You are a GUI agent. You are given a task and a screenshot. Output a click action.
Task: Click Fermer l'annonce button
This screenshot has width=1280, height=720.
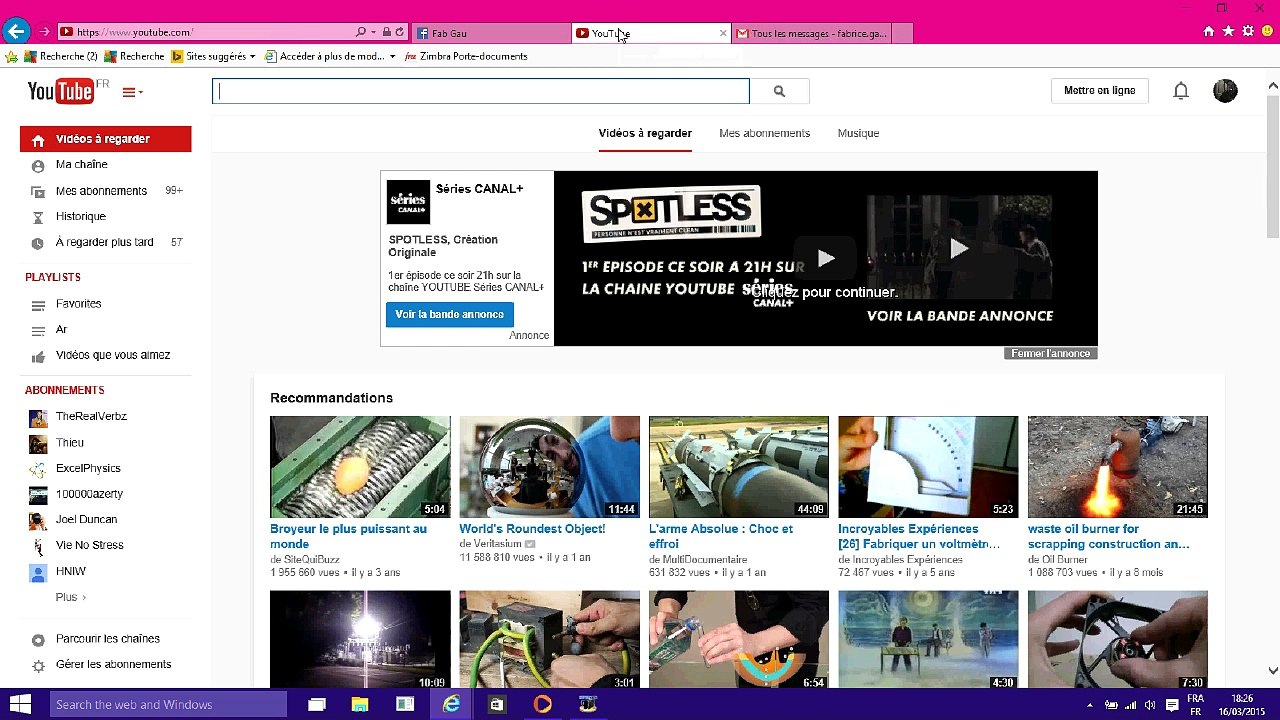tap(1050, 354)
